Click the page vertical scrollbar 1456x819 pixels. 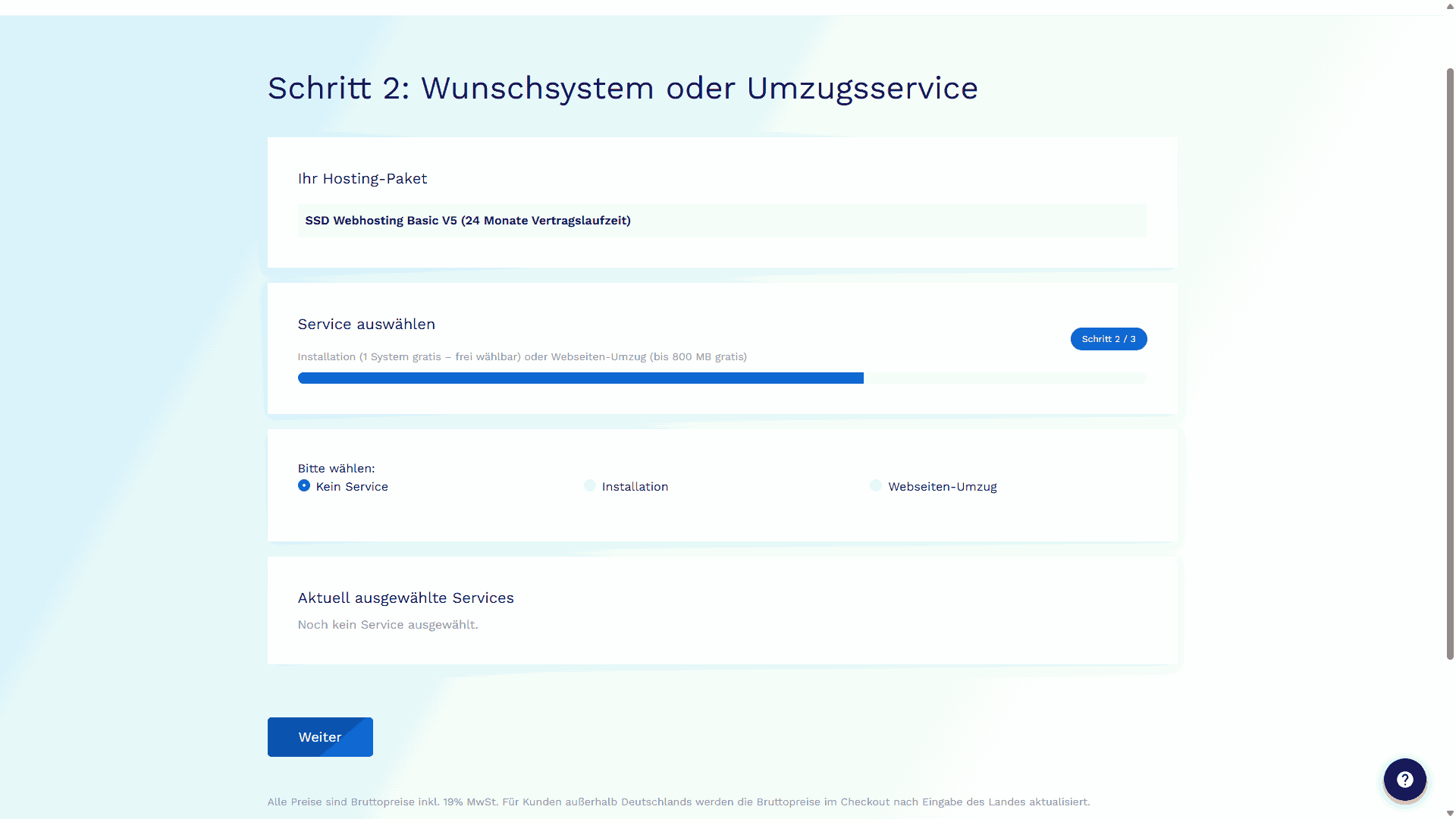pyautogui.click(x=1450, y=364)
